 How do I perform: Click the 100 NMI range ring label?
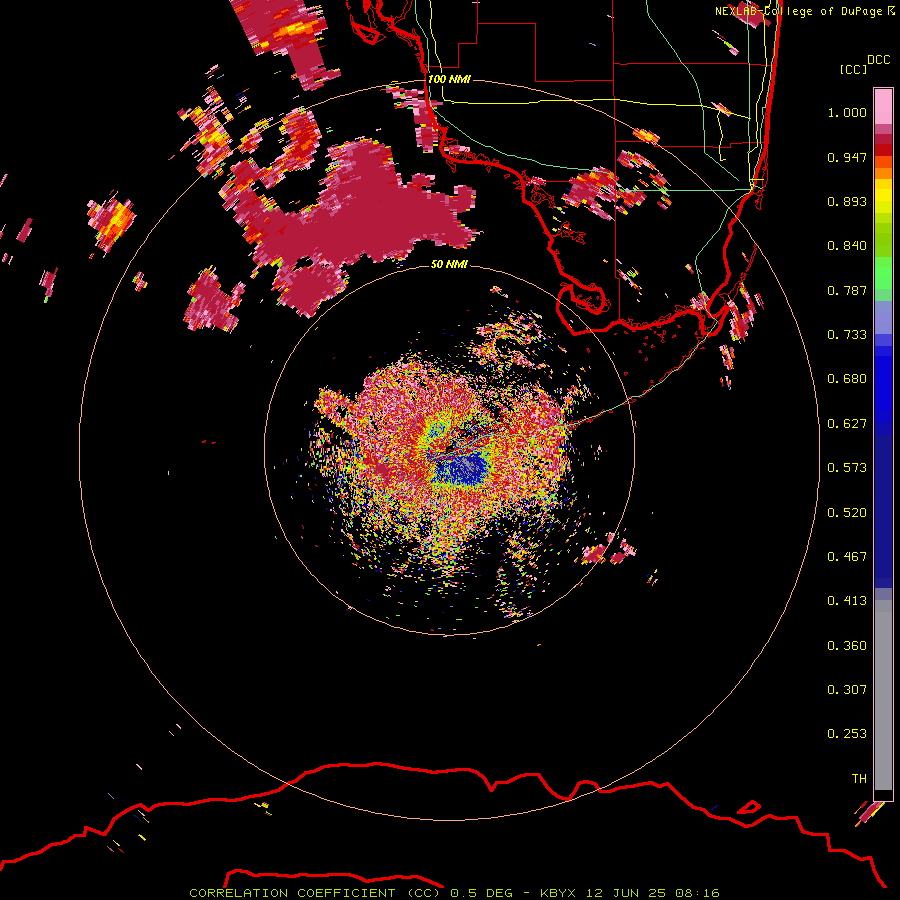coord(449,79)
